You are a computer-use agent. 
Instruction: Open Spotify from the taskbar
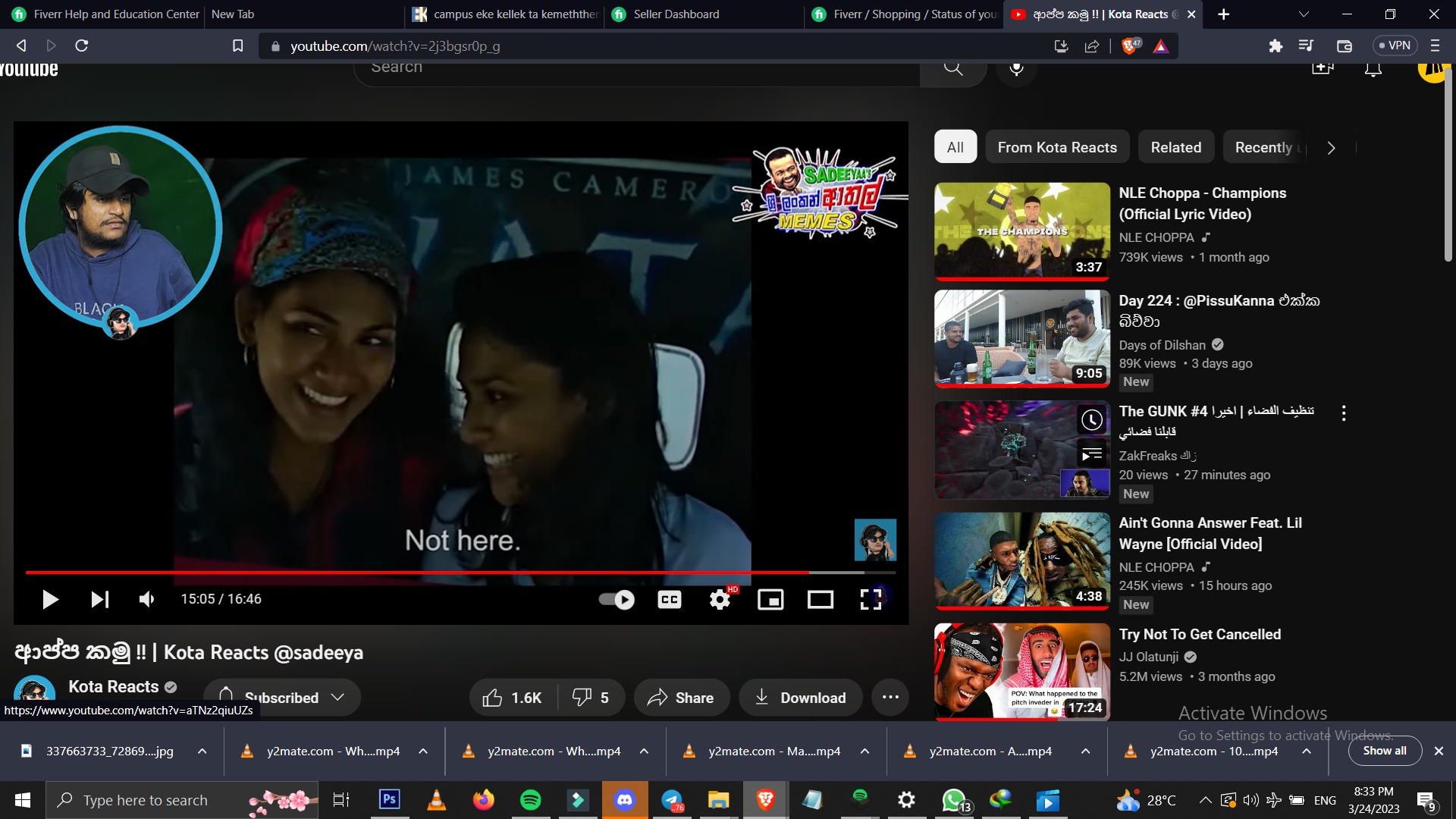[530, 800]
